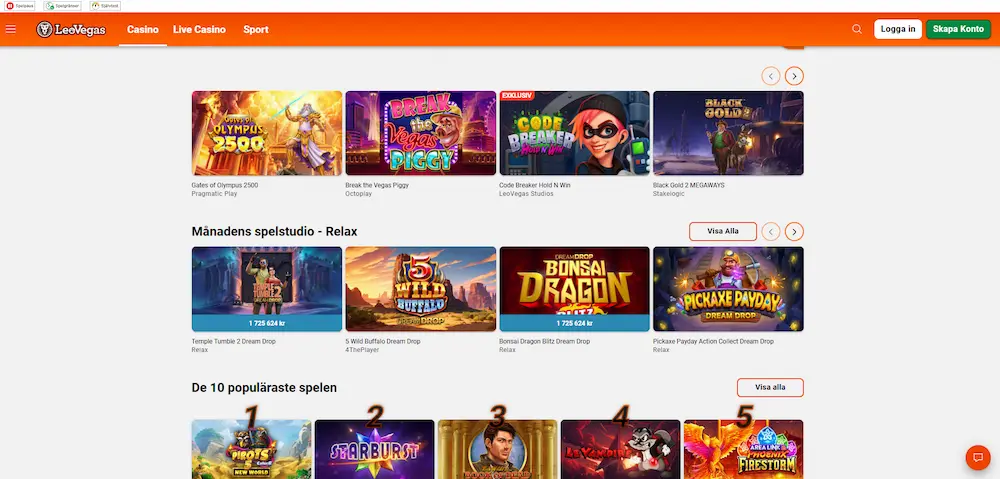1000x479 pixels.
Task: Open the live chat bubble
Action: (x=978, y=457)
